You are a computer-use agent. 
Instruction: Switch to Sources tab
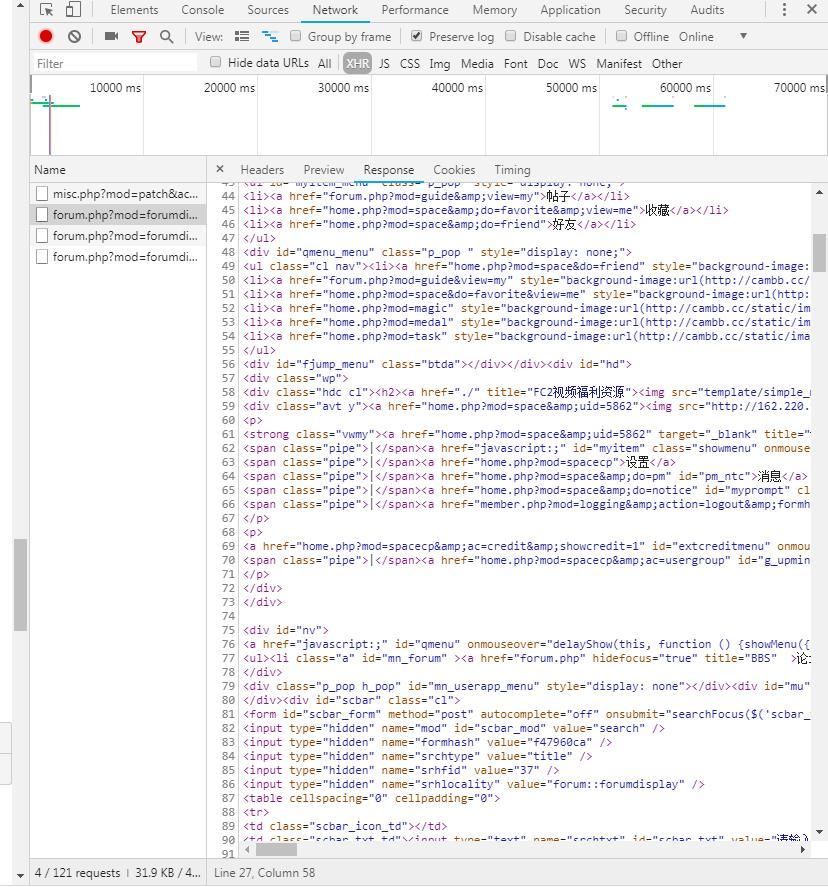pyautogui.click(x=268, y=10)
